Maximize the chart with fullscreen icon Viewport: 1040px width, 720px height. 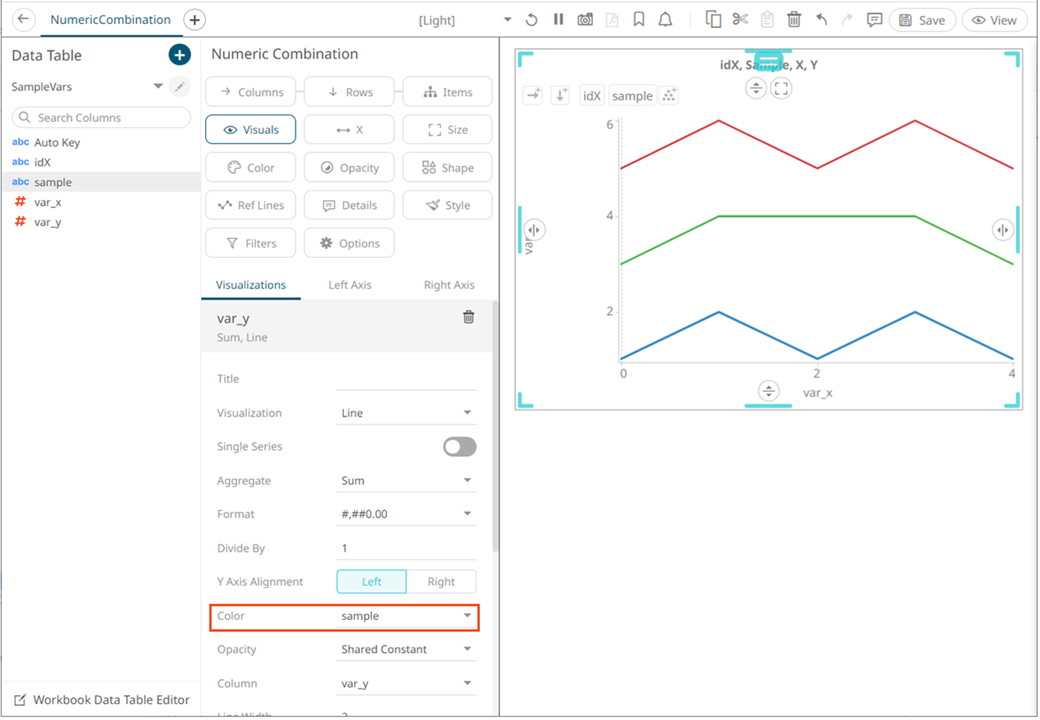click(781, 88)
